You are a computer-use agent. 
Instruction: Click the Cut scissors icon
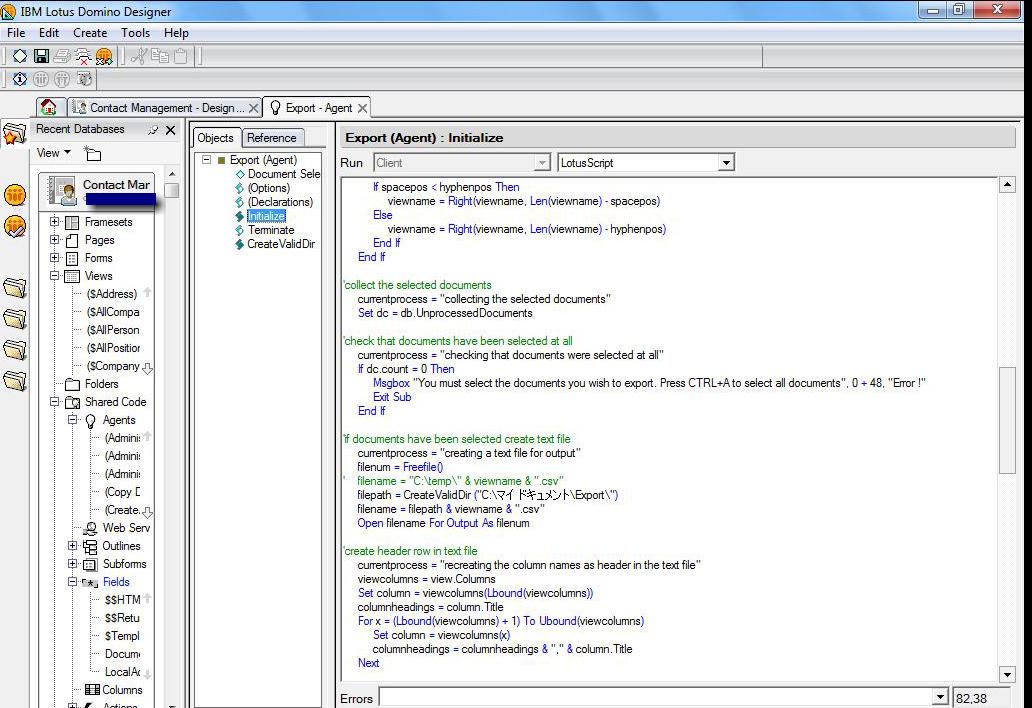click(138, 57)
